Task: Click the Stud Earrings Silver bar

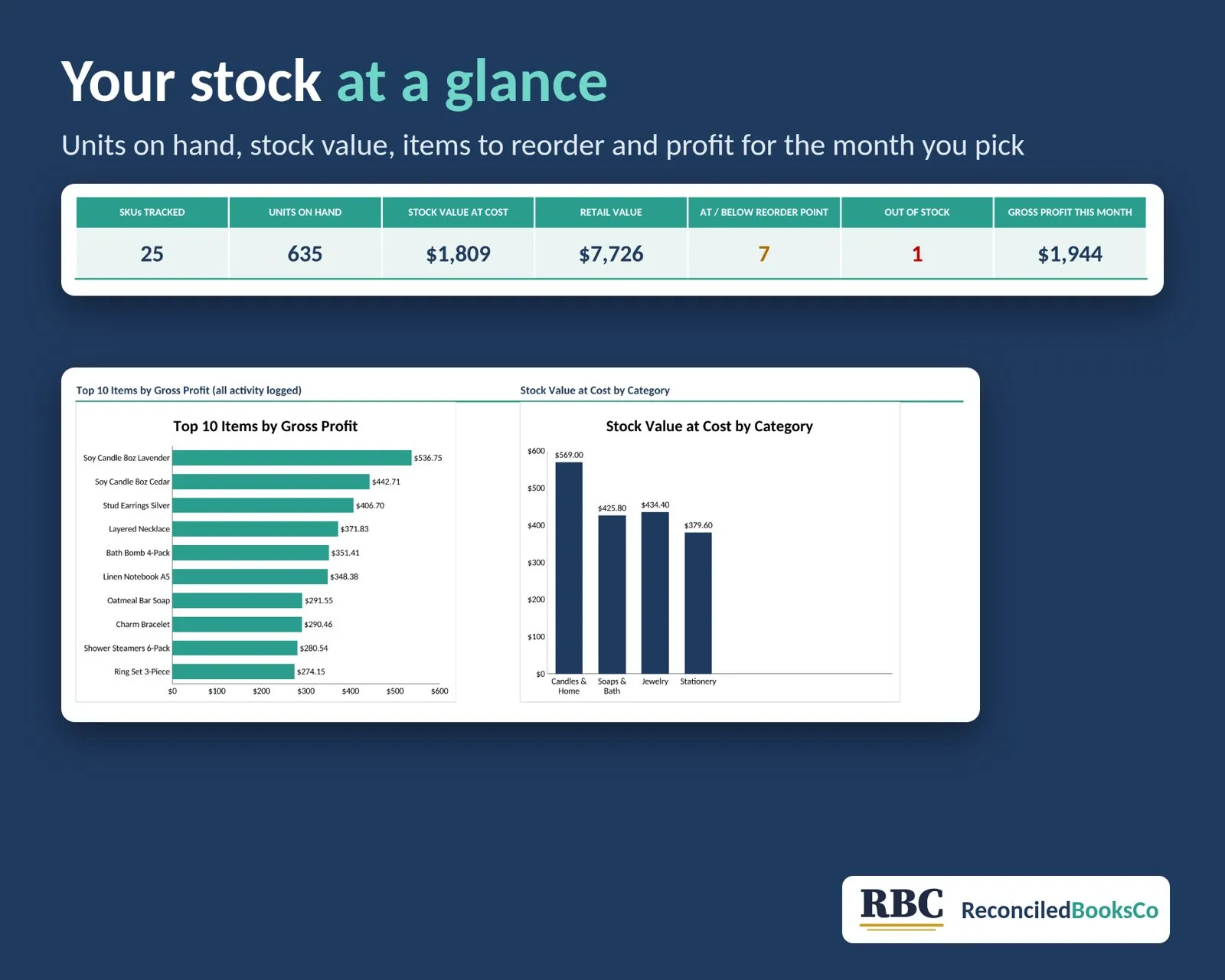Action: (x=263, y=505)
